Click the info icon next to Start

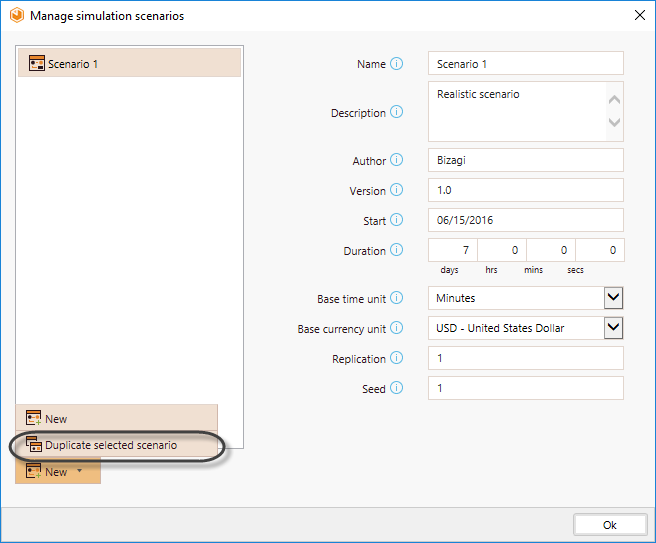[x=396, y=220]
